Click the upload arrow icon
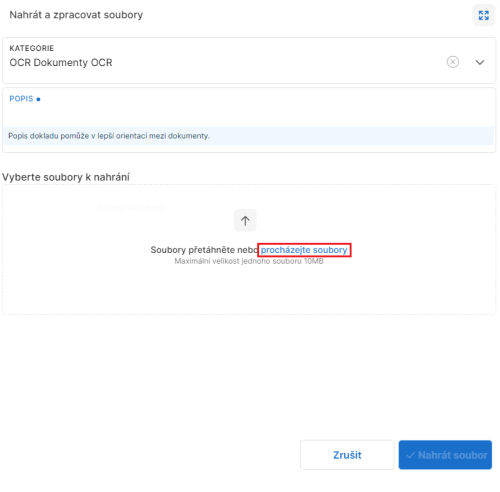Viewport: 500px width, 492px height. tap(245, 220)
